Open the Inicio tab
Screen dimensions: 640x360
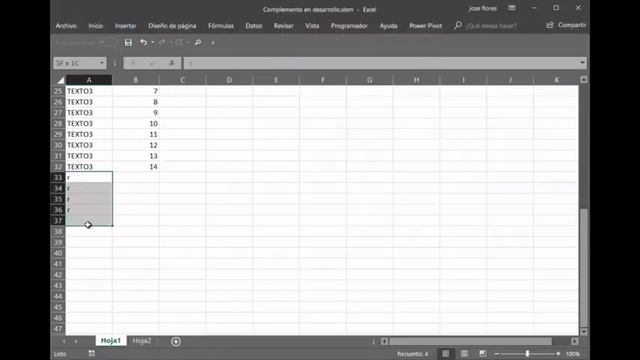96,26
